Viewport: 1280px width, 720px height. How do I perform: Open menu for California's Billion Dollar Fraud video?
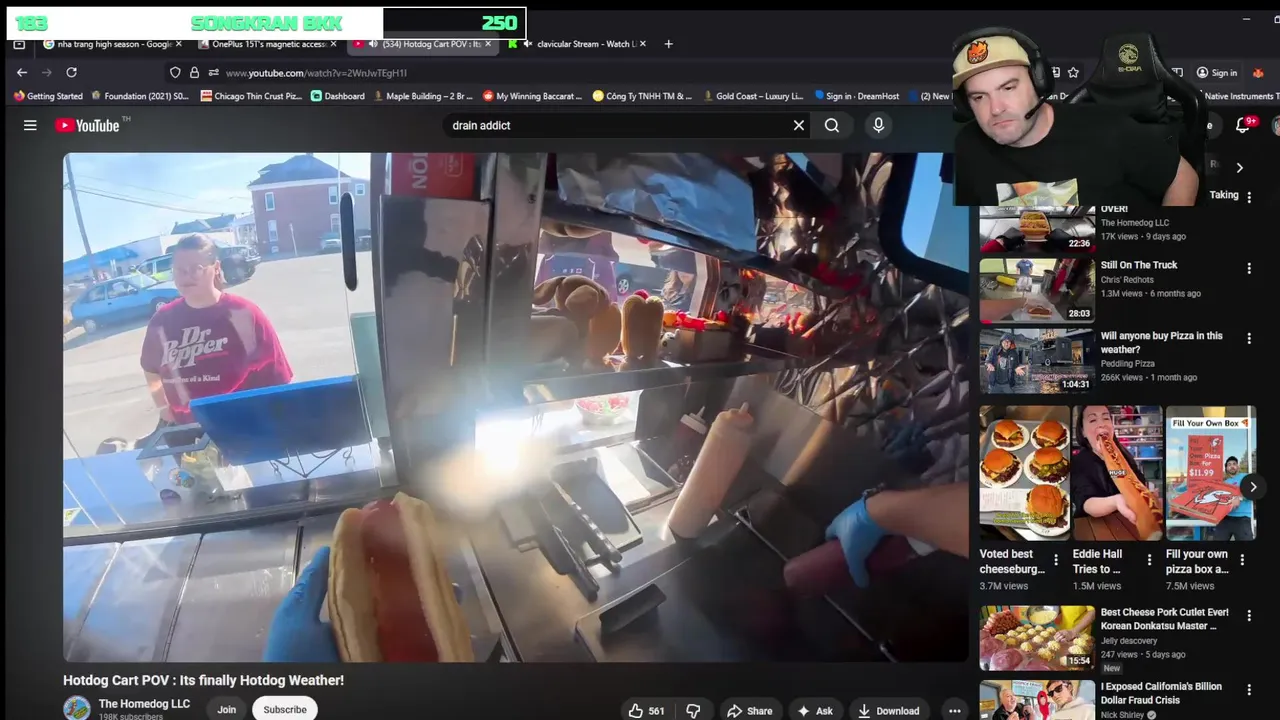(x=1249, y=690)
